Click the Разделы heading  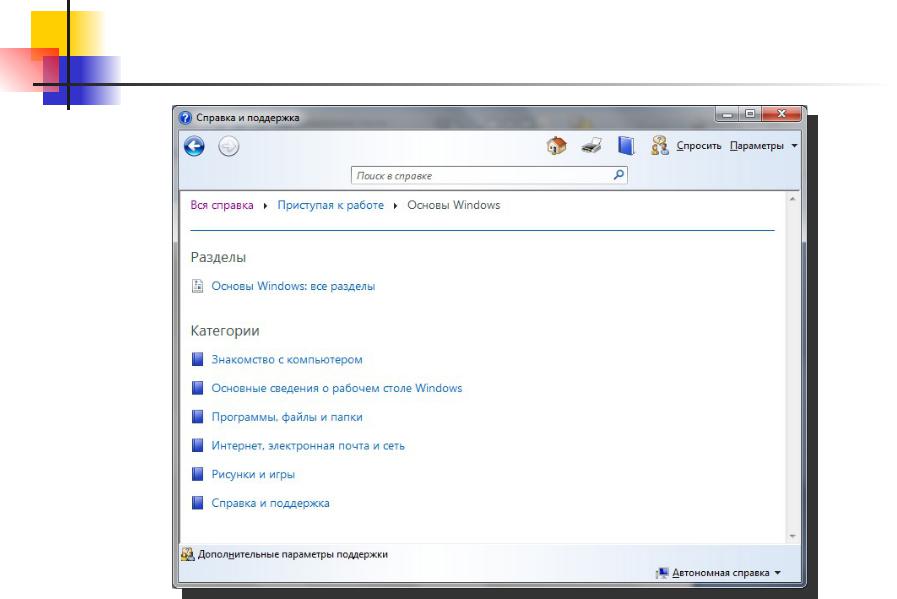pos(218,257)
